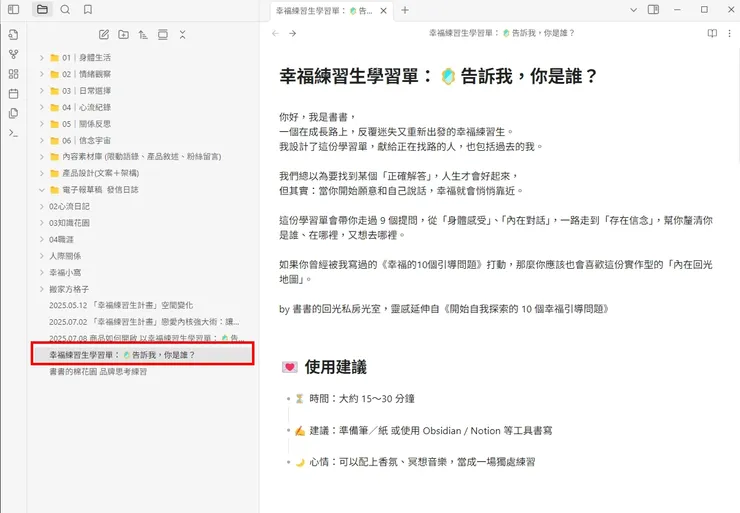Viewport: 740px width, 513px height.
Task: Click the line starting by 書書的回光私房光室
Action: click(445, 309)
